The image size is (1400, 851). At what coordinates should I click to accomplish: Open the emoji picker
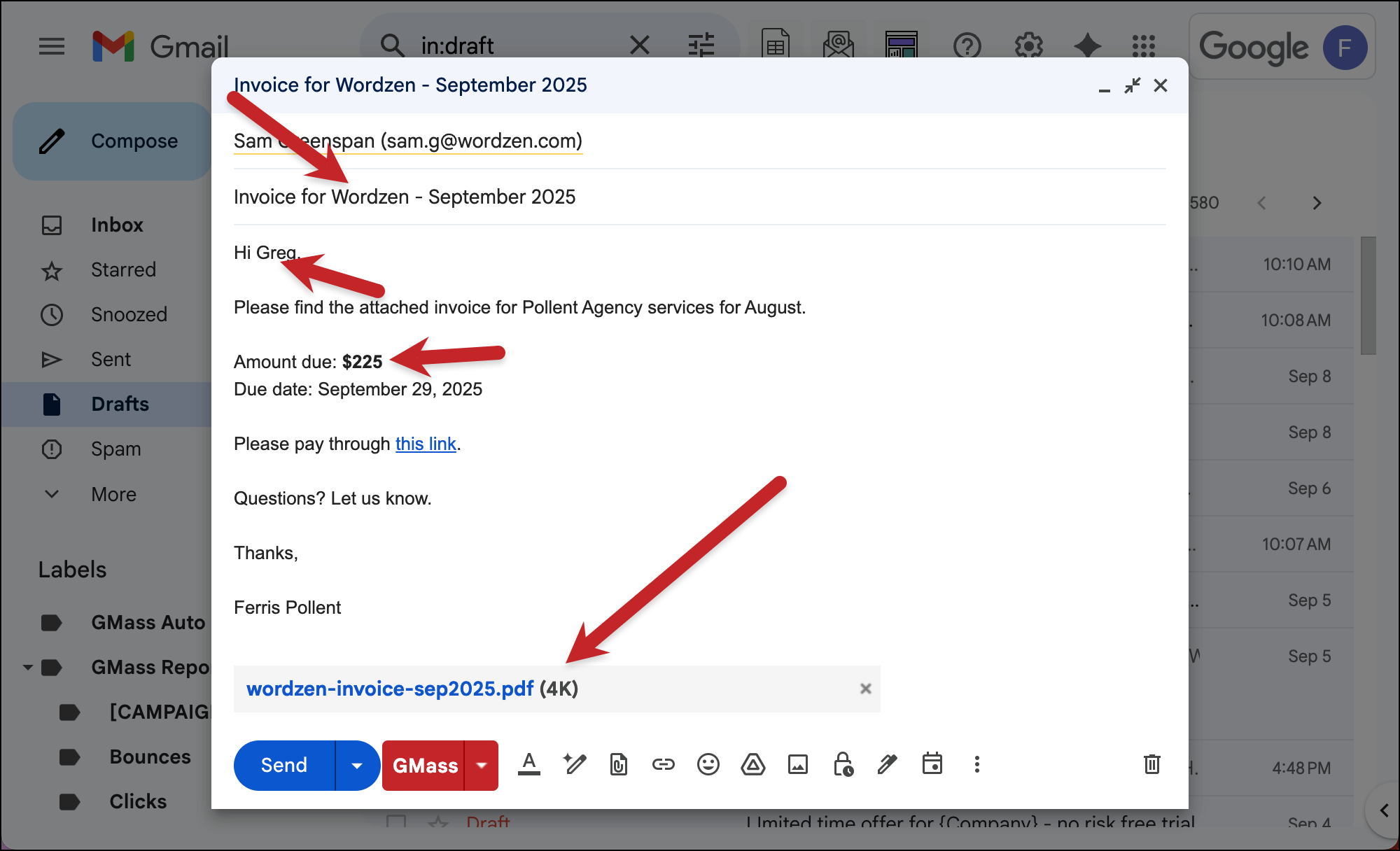click(708, 764)
